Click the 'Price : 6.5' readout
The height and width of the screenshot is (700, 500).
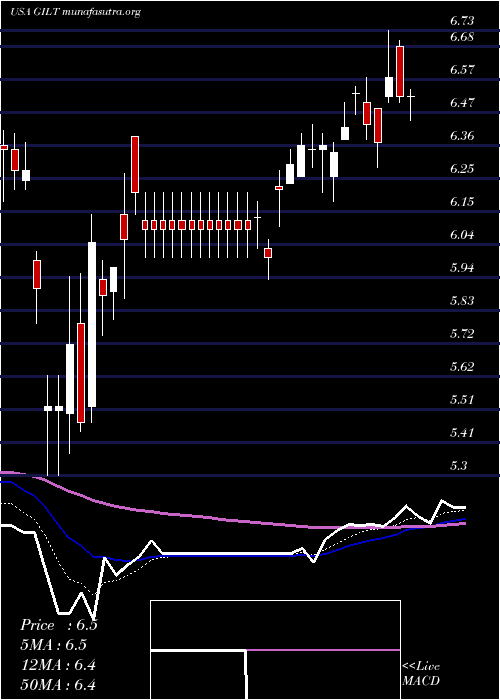click(x=59, y=625)
